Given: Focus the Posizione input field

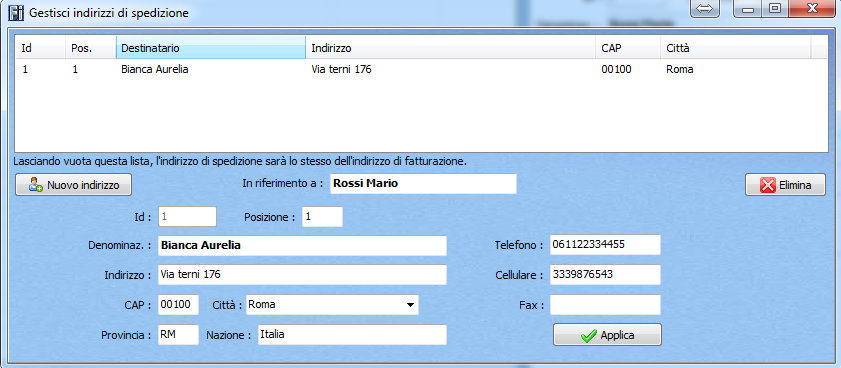Looking at the screenshot, I should (x=322, y=217).
